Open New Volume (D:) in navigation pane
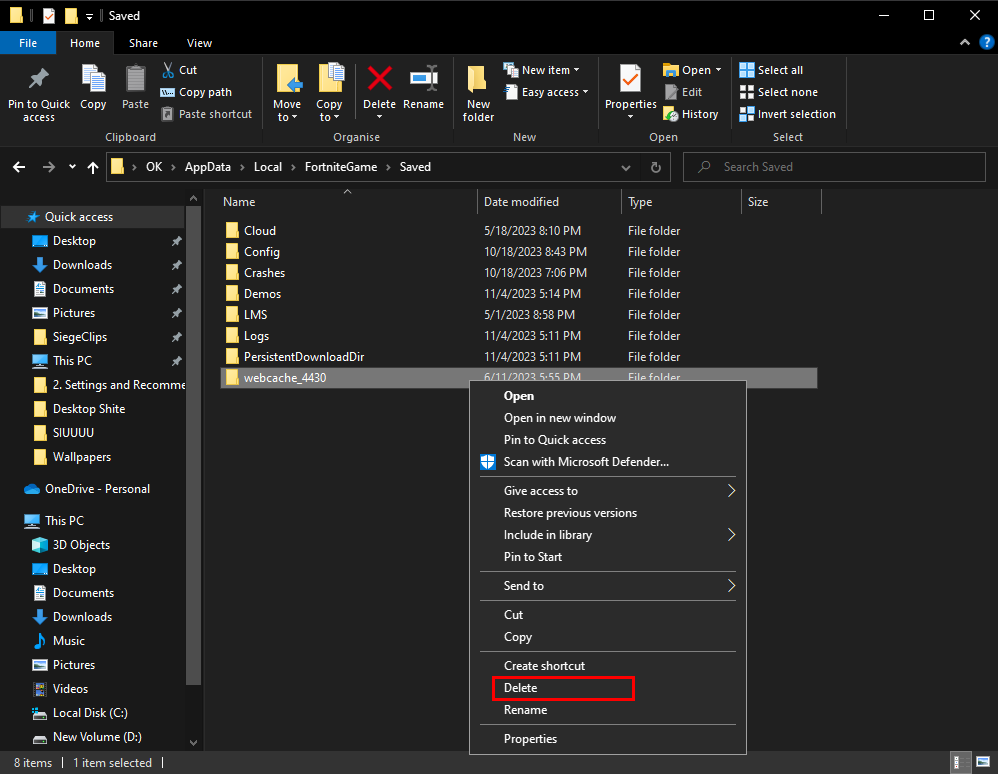This screenshot has height=774, width=998. [97, 737]
